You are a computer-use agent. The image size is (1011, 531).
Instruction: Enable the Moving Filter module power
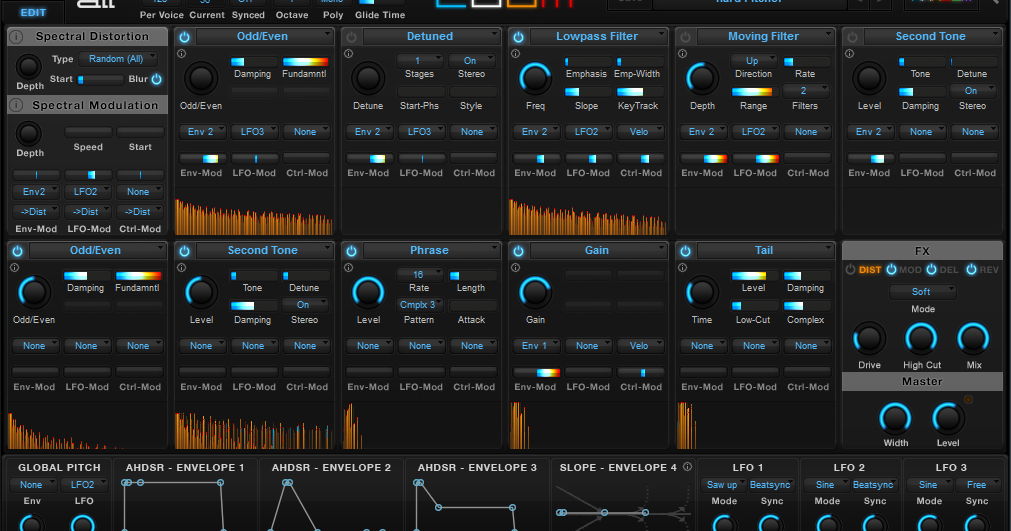coord(685,37)
